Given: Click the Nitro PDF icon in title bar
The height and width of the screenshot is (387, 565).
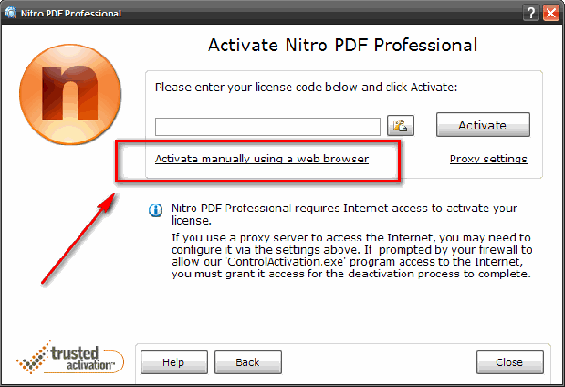Looking at the screenshot, I should click(10, 12).
